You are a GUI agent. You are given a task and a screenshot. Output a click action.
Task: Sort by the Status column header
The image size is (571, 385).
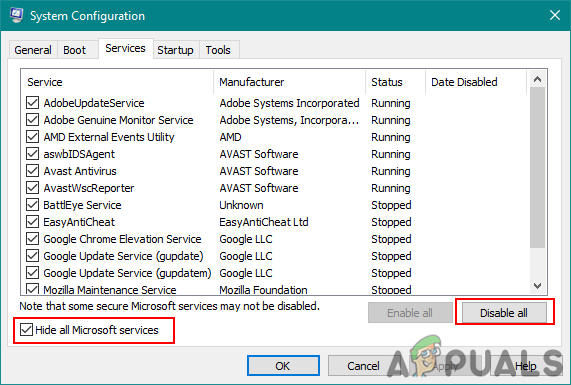point(395,82)
